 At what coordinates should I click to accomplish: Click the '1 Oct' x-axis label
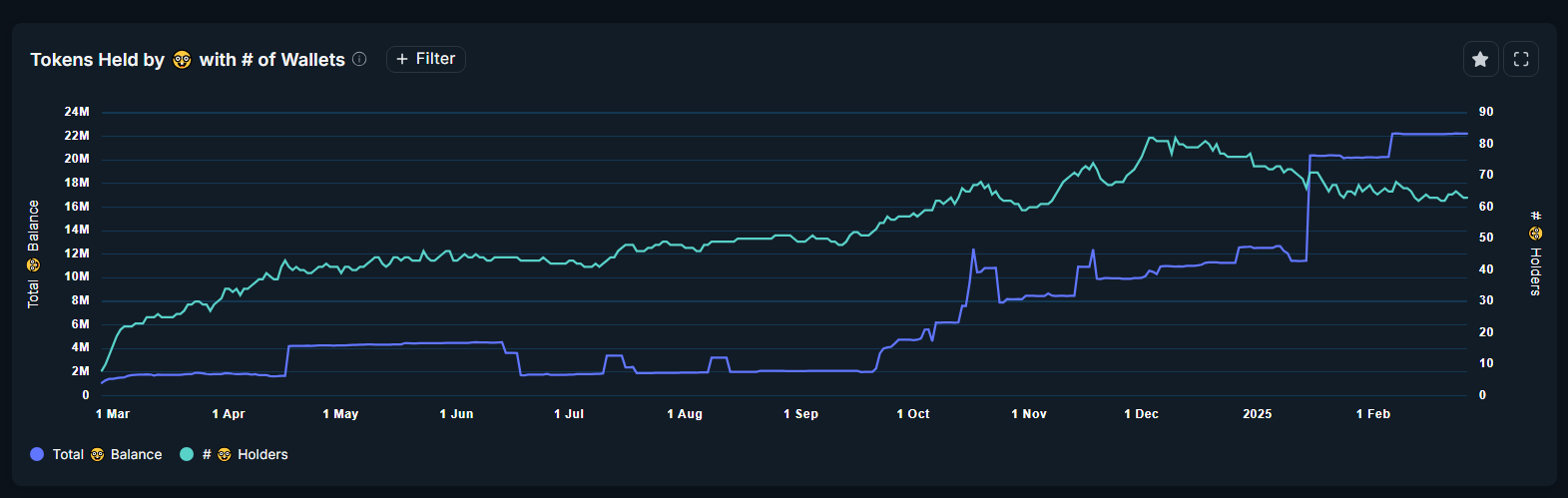[913, 414]
